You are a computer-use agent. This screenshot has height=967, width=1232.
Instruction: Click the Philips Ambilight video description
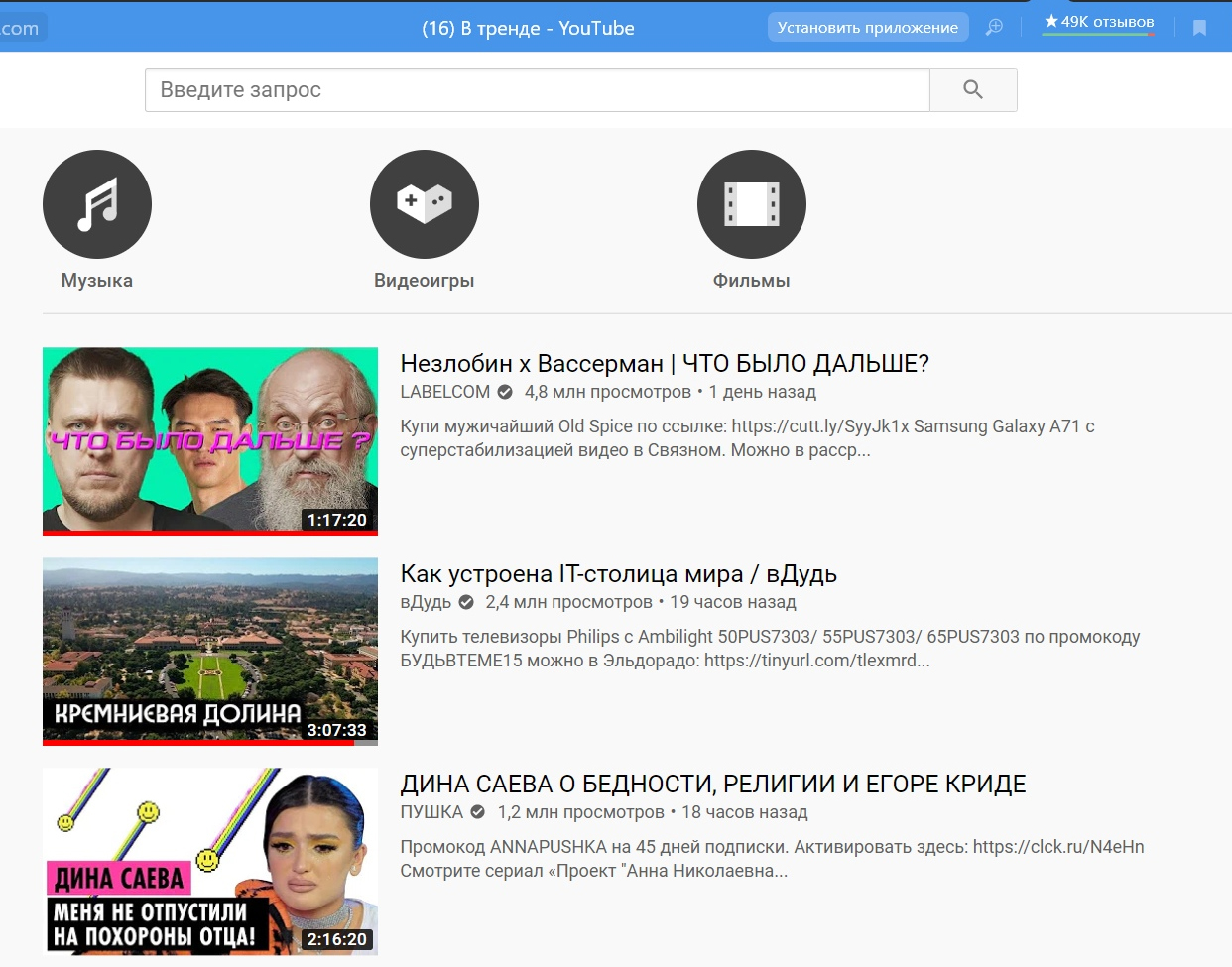(x=770, y=649)
